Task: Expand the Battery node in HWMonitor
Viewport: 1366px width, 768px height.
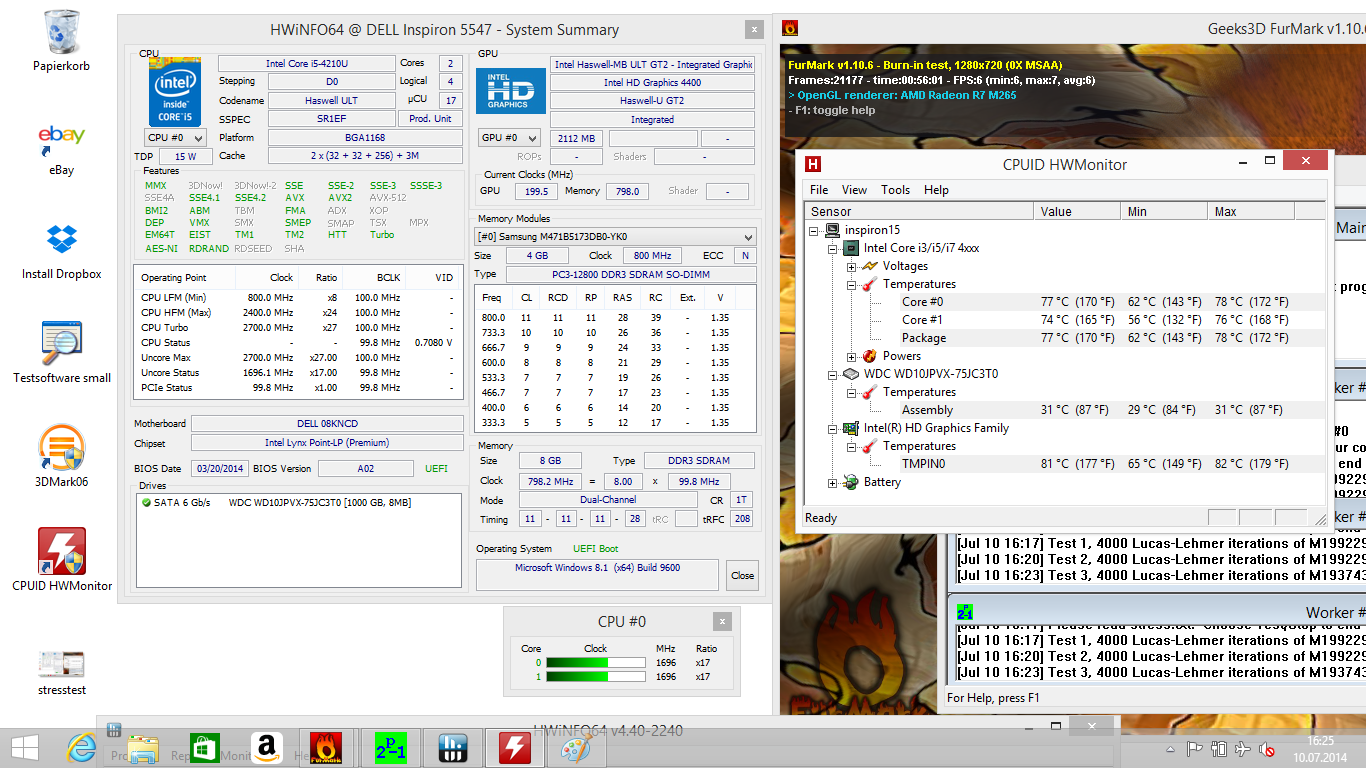Action: click(x=832, y=482)
